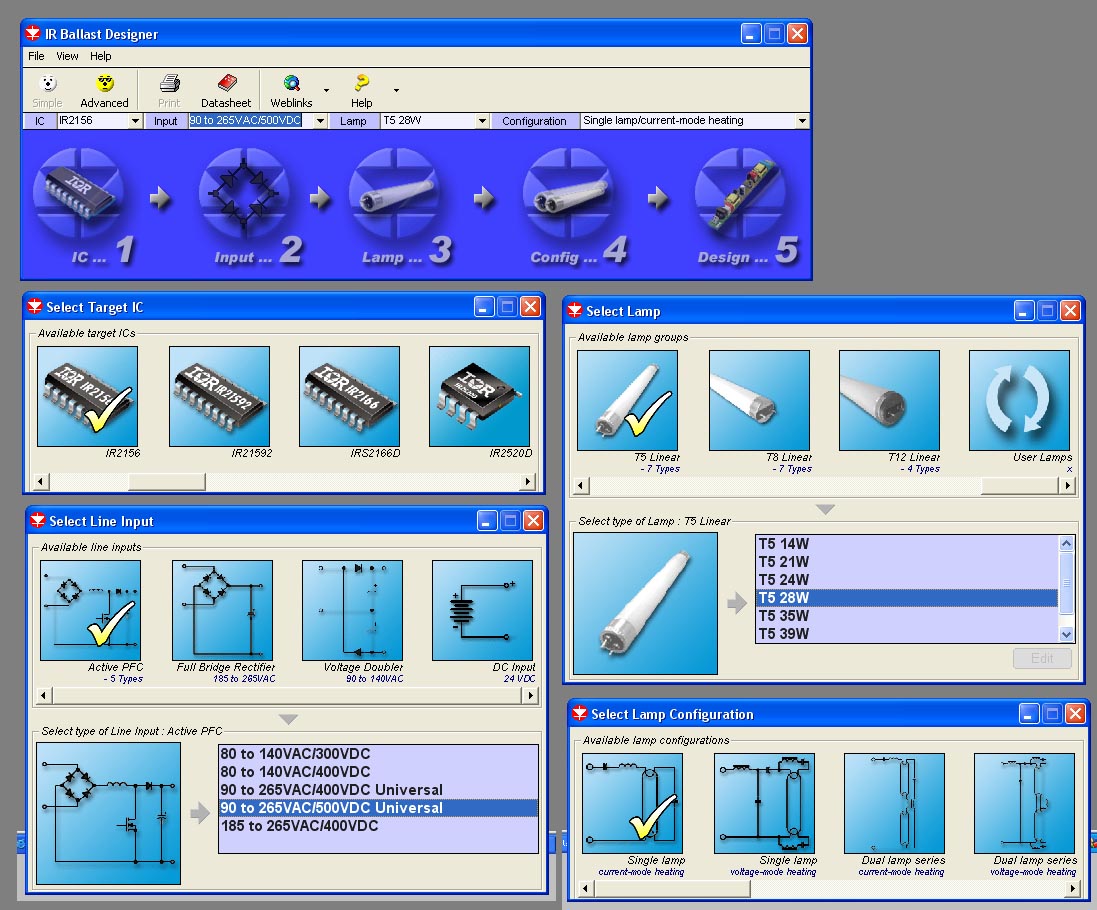This screenshot has width=1097, height=910.
Task: Choose the User Lamps group
Action: pos(1019,400)
